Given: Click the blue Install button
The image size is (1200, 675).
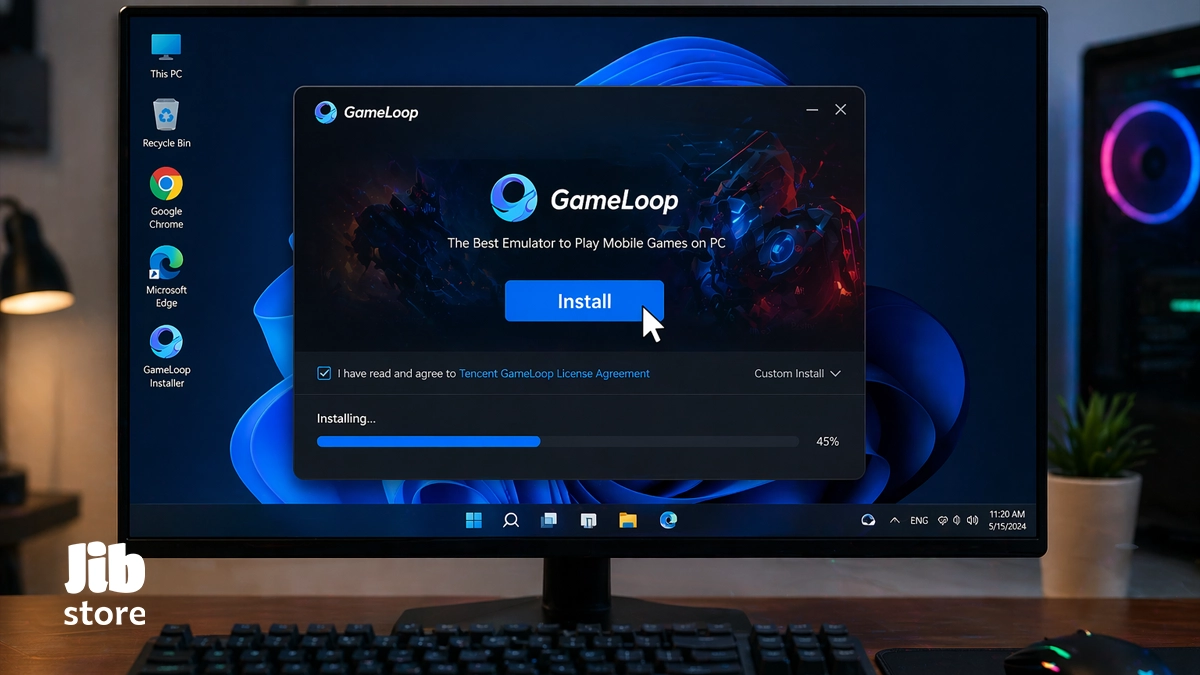Looking at the screenshot, I should coord(584,301).
